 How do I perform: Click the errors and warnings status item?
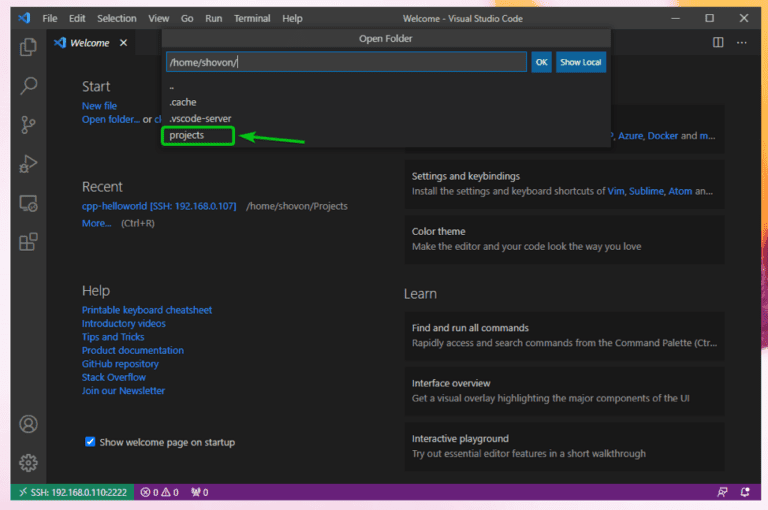tap(160, 492)
